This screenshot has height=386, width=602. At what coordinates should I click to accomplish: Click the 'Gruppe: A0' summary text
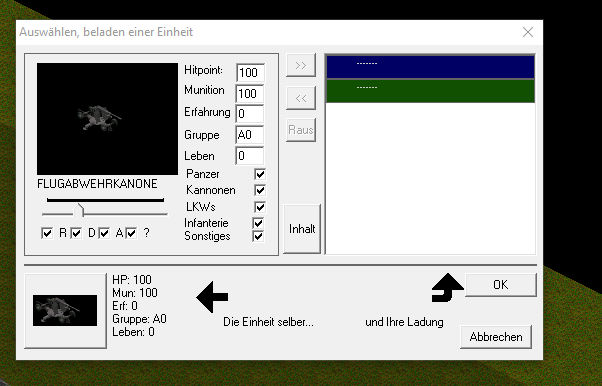coord(139,319)
